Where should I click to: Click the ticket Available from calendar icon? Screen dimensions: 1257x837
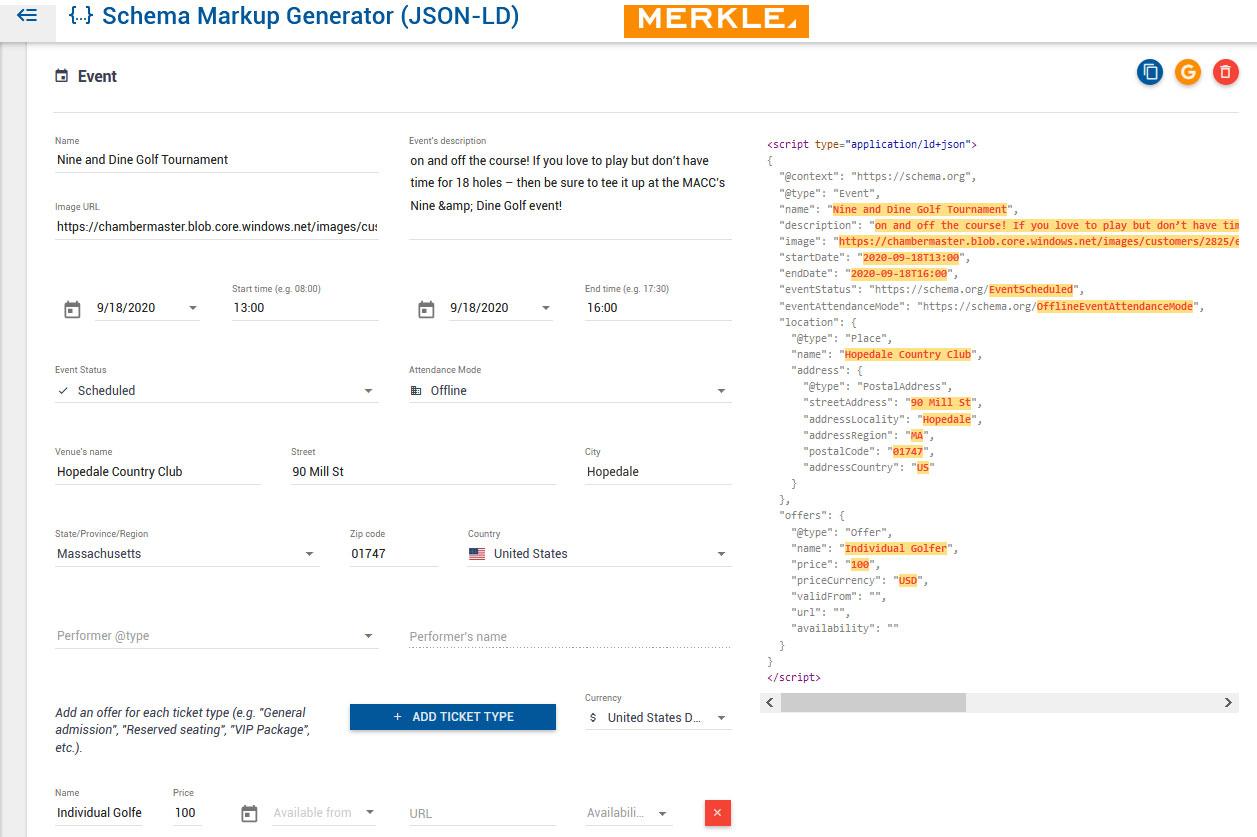(x=249, y=814)
